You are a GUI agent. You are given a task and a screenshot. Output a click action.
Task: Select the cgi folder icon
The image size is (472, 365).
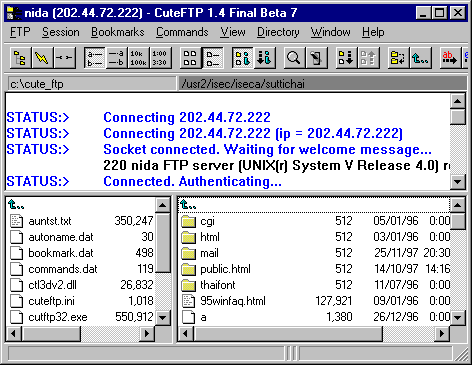[189, 221]
